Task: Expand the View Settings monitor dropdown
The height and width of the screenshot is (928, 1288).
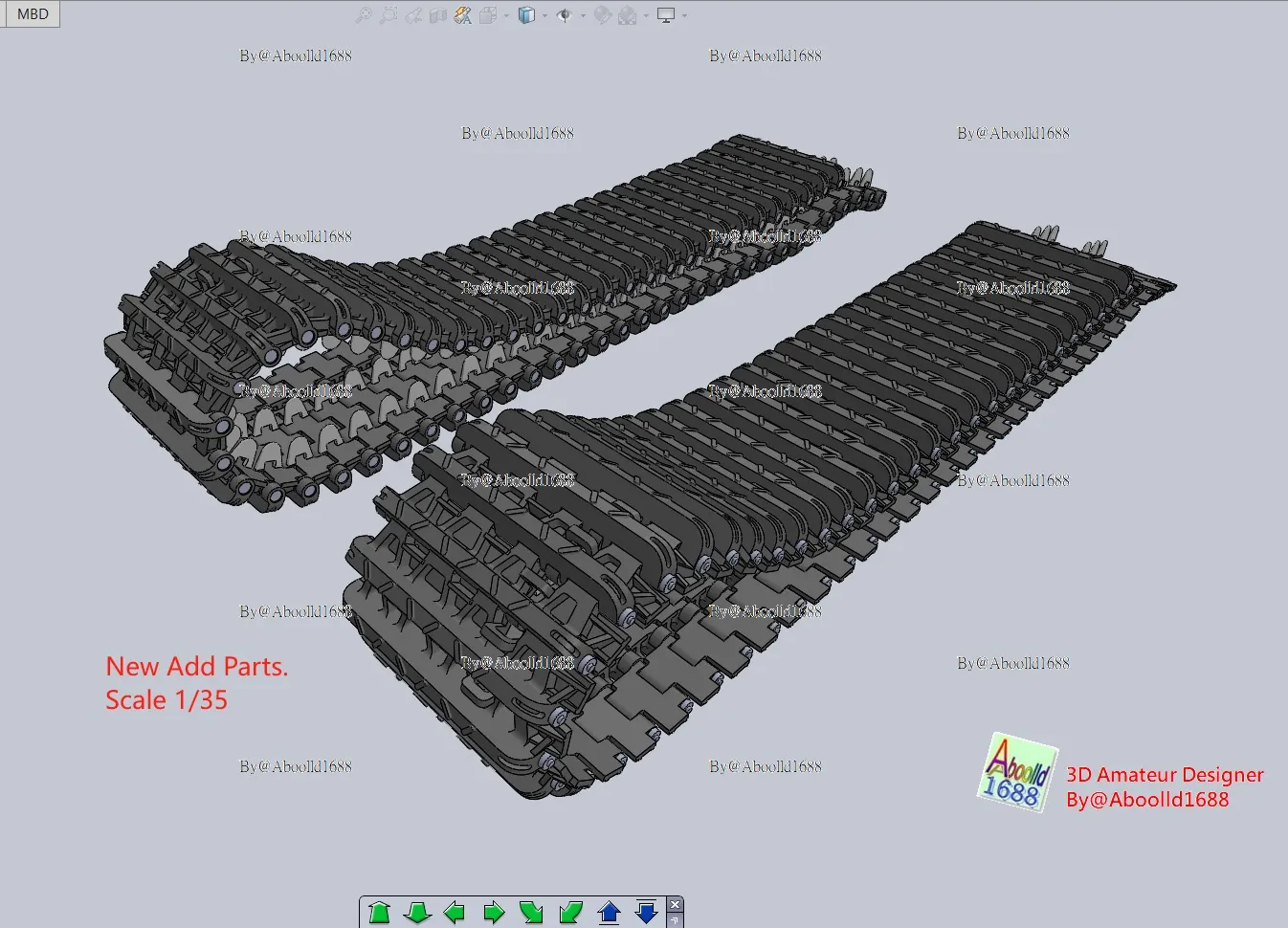Action: pos(684,15)
